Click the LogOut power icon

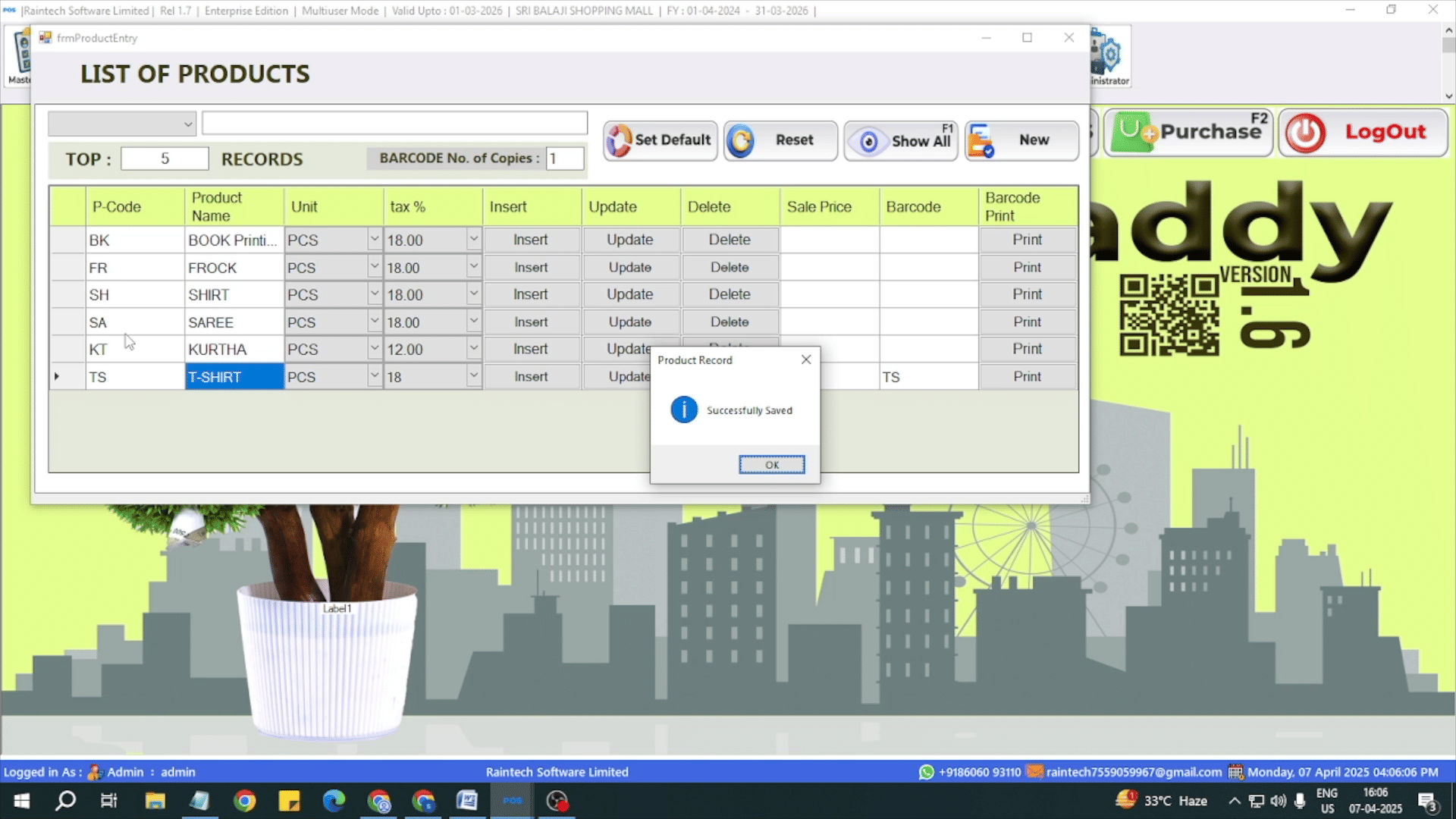tap(1306, 133)
